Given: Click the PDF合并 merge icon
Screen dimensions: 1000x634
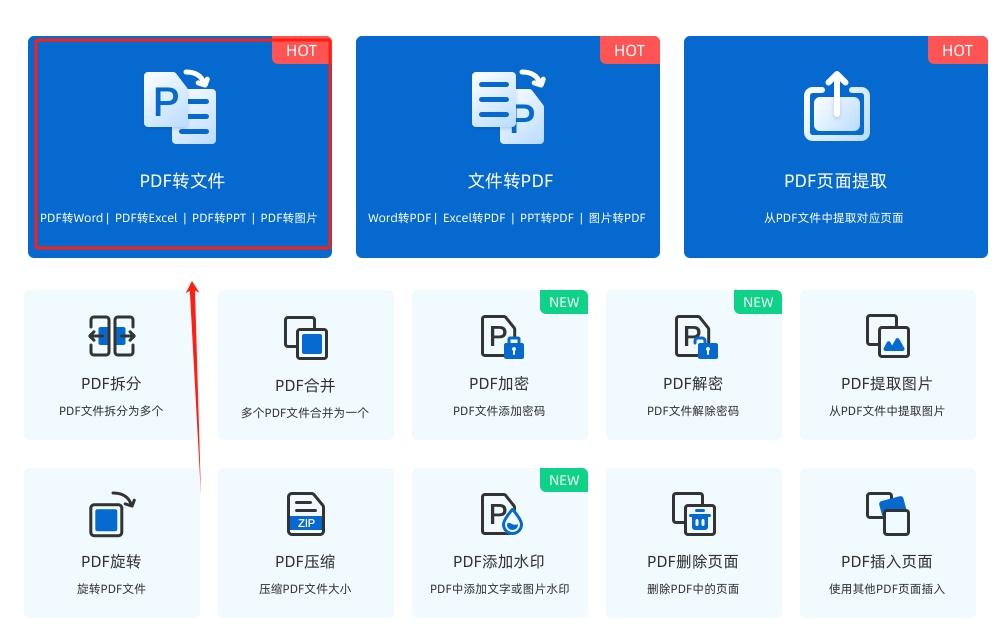Looking at the screenshot, I should pyautogui.click(x=305, y=336).
